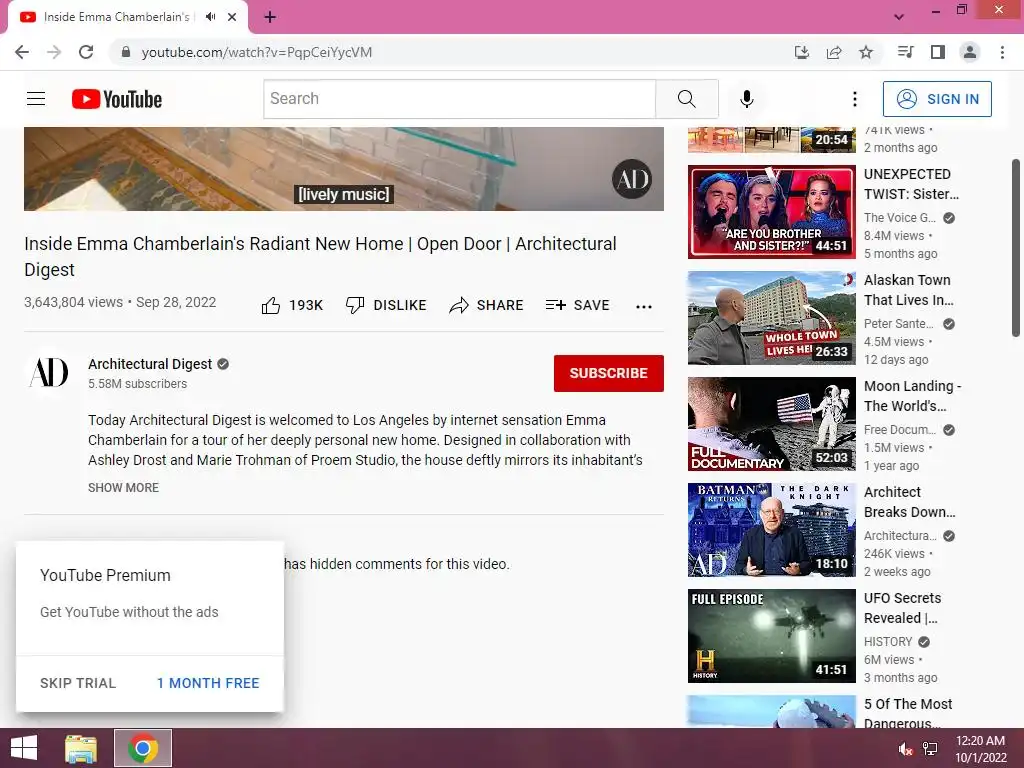Image resolution: width=1024 pixels, height=768 pixels.
Task: Click the '5 Of The Most Dangerous' title
Action: tap(908, 713)
